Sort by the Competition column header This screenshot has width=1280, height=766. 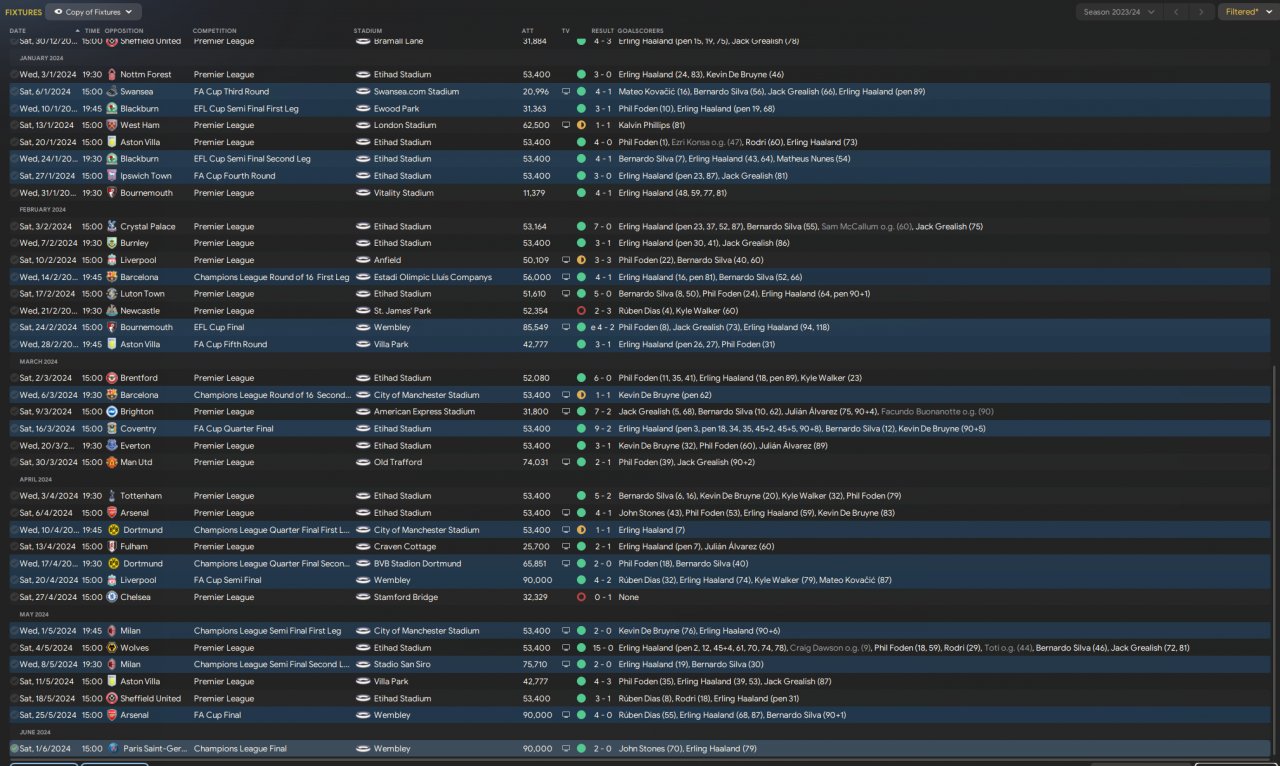point(215,31)
